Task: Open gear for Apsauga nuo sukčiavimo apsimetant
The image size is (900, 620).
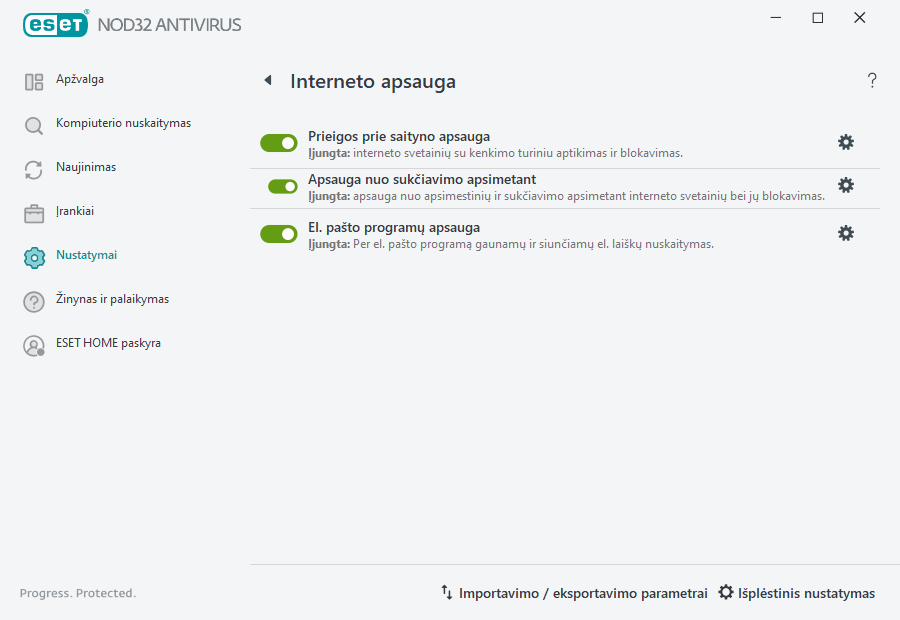Action: pos(846,185)
